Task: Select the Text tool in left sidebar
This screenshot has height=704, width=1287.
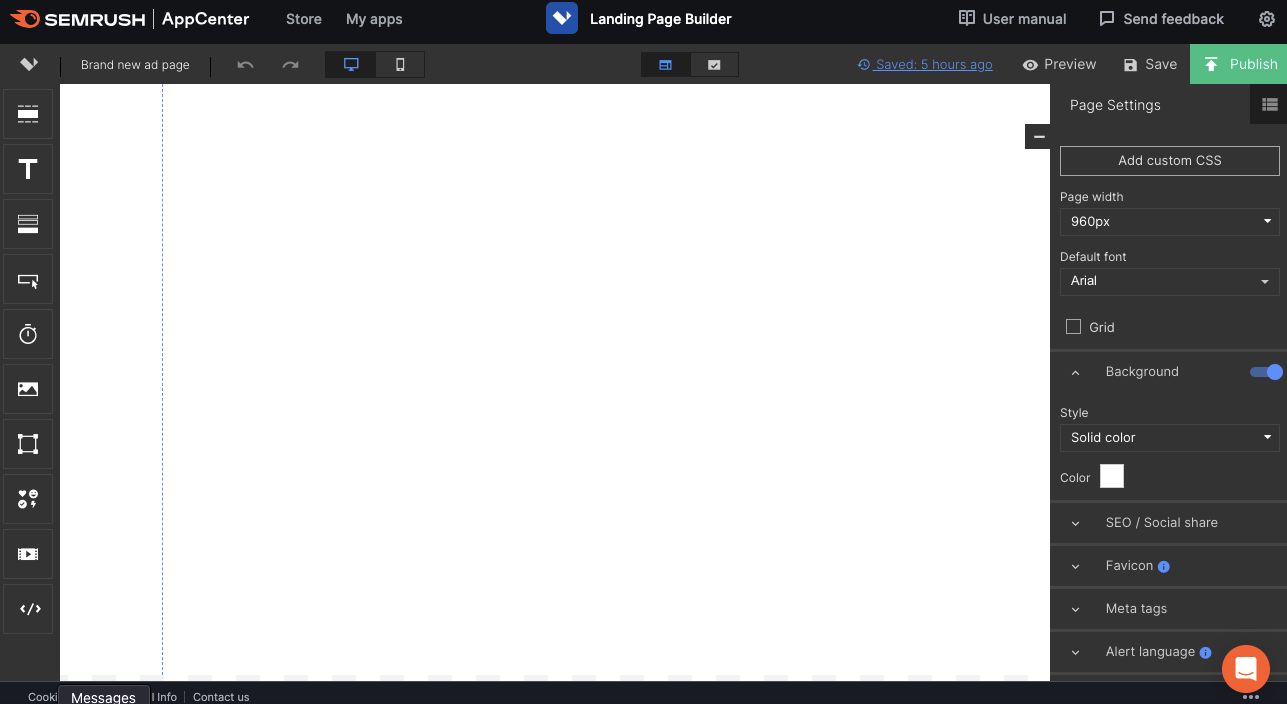Action: point(28,169)
